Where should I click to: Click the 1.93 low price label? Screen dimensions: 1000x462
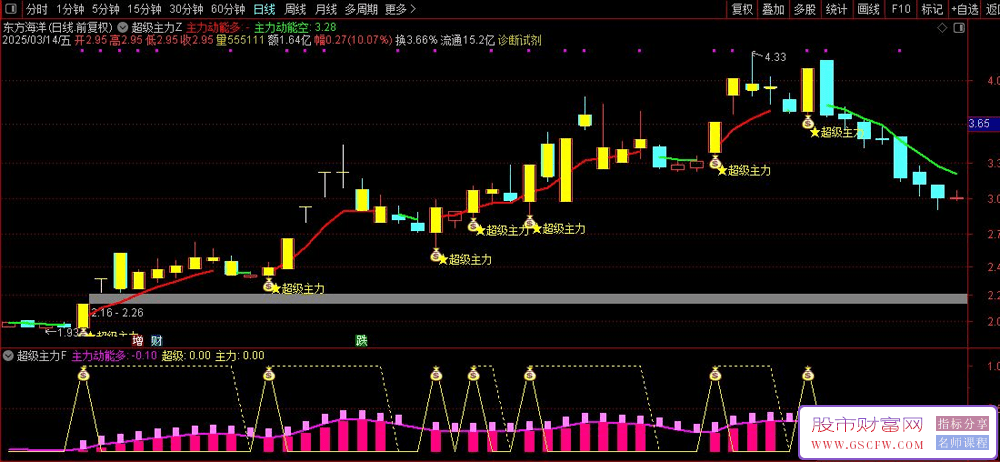[68, 332]
